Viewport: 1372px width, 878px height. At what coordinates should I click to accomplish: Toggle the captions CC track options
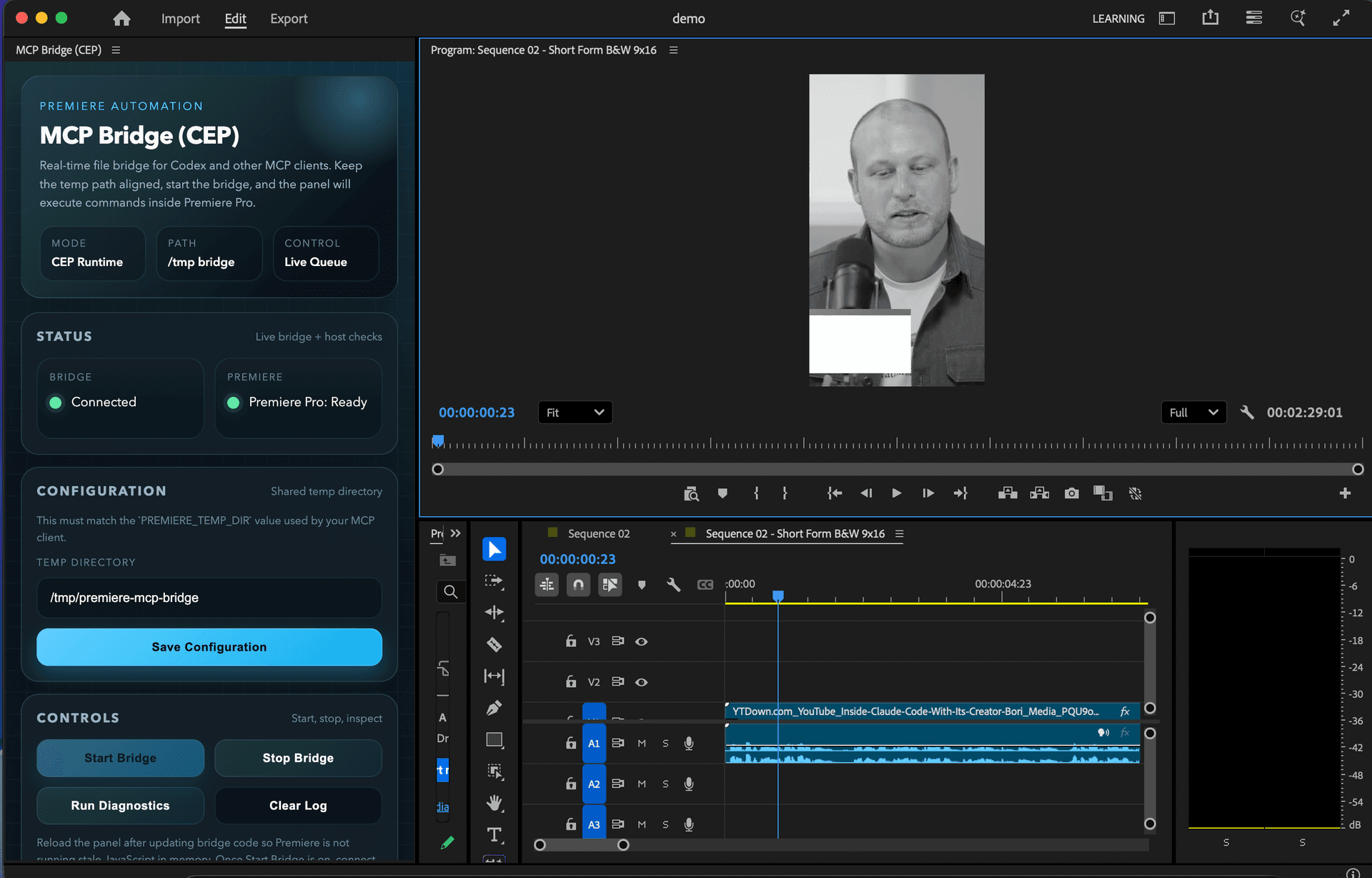tap(705, 585)
